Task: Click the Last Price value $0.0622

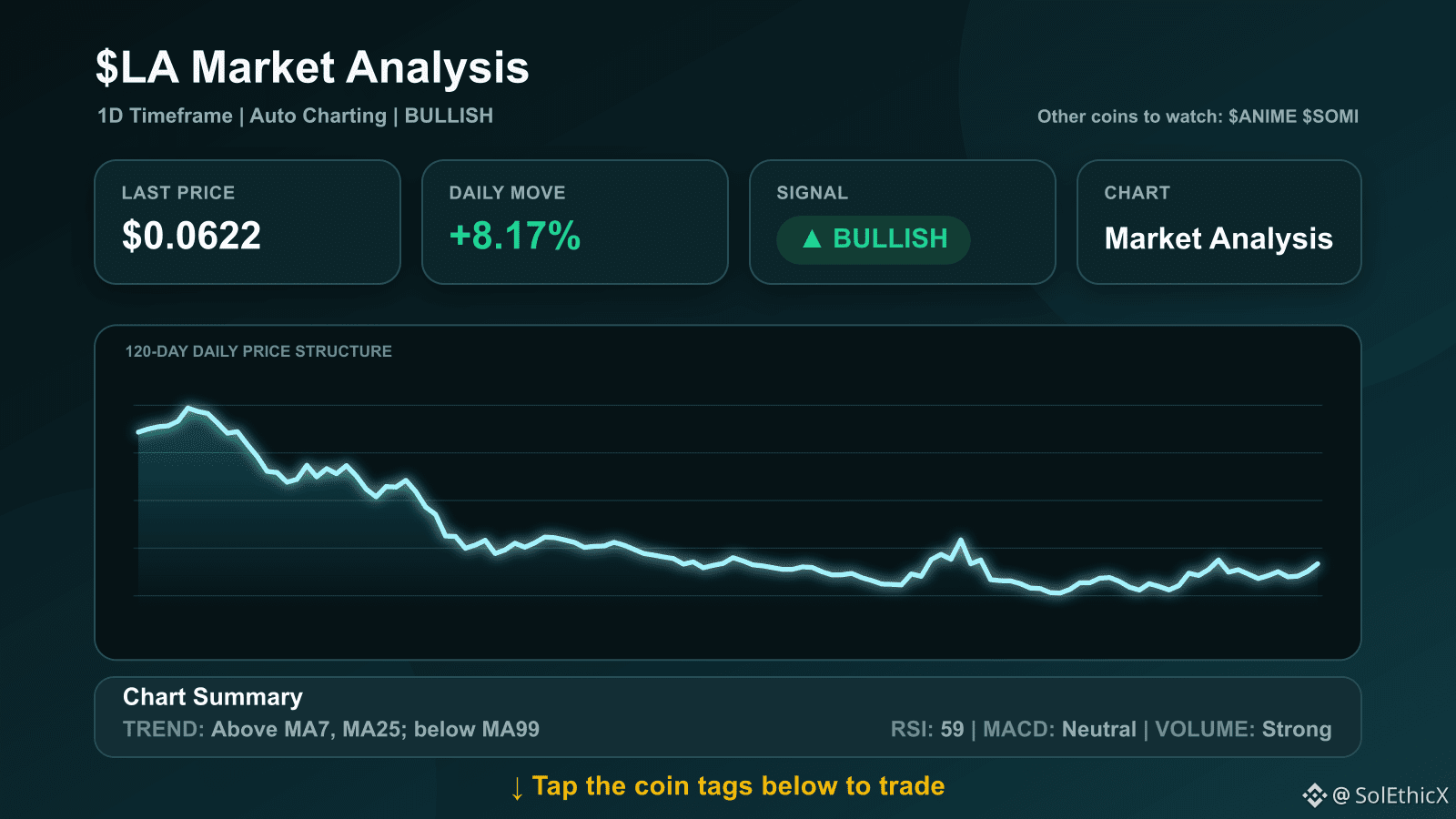Action: (191, 236)
